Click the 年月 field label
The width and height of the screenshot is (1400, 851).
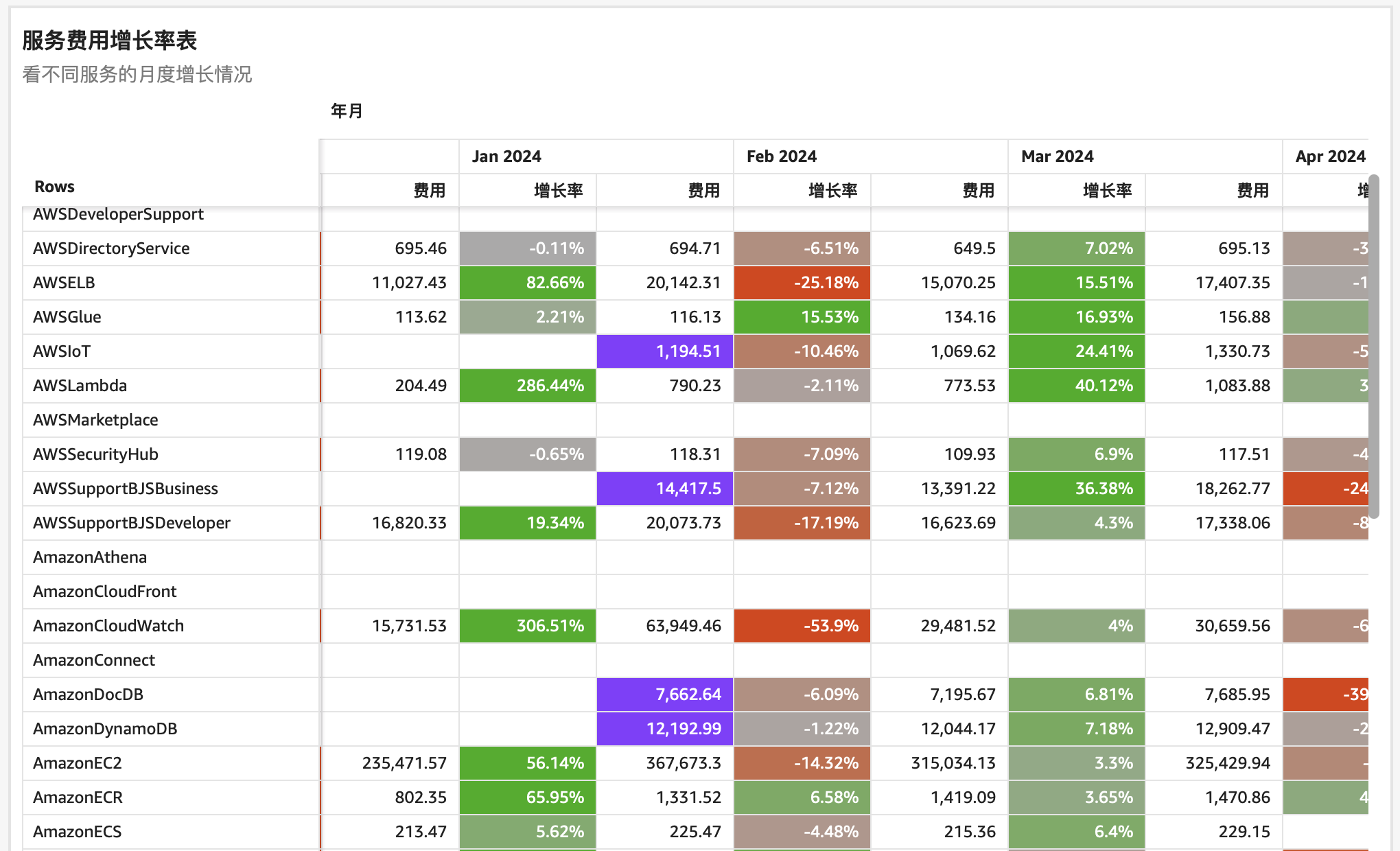tap(347, 110)
